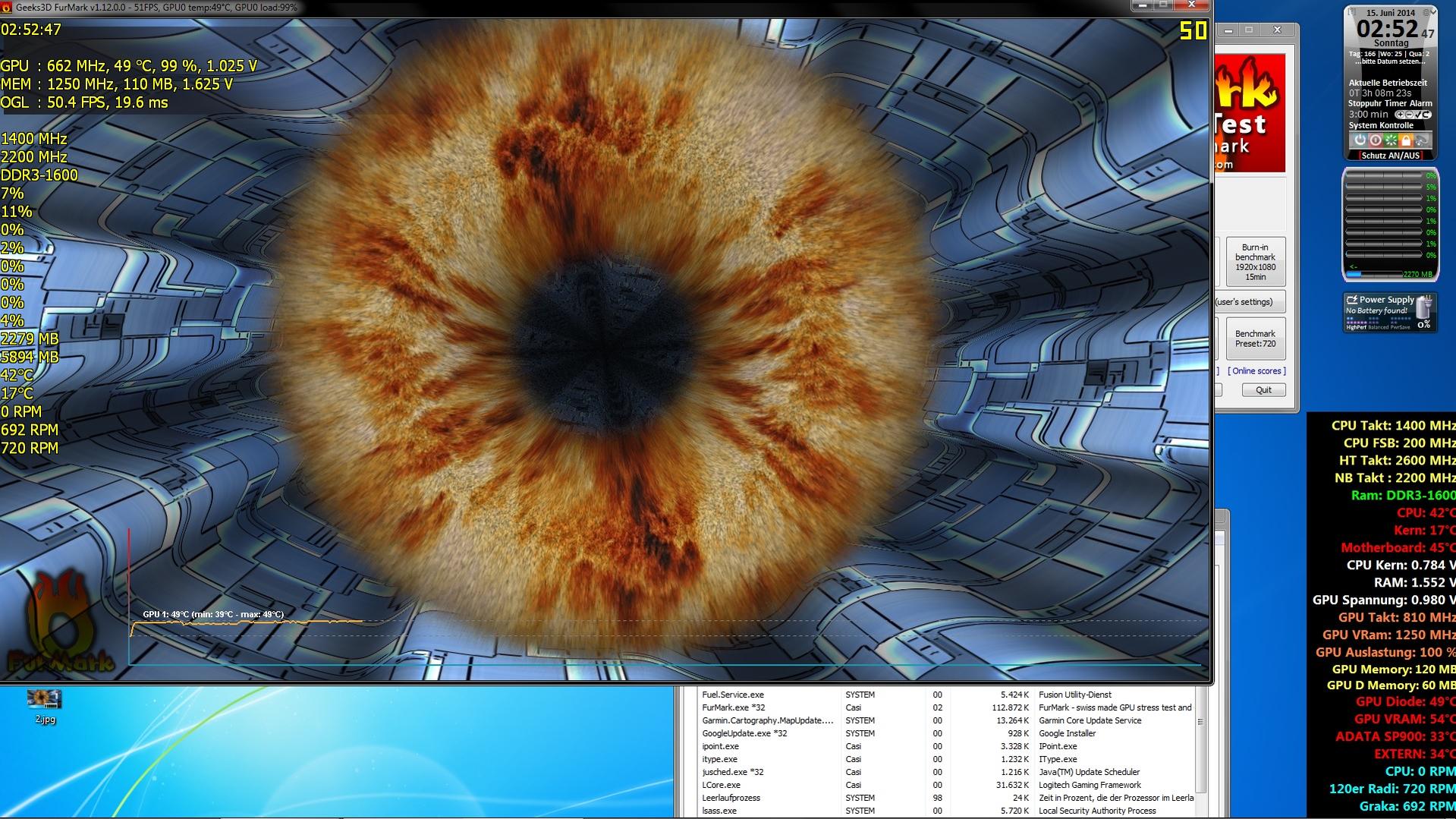Click the timer plus icon beside 3:00 min

pyautogui.click(x=1401, y=115)
